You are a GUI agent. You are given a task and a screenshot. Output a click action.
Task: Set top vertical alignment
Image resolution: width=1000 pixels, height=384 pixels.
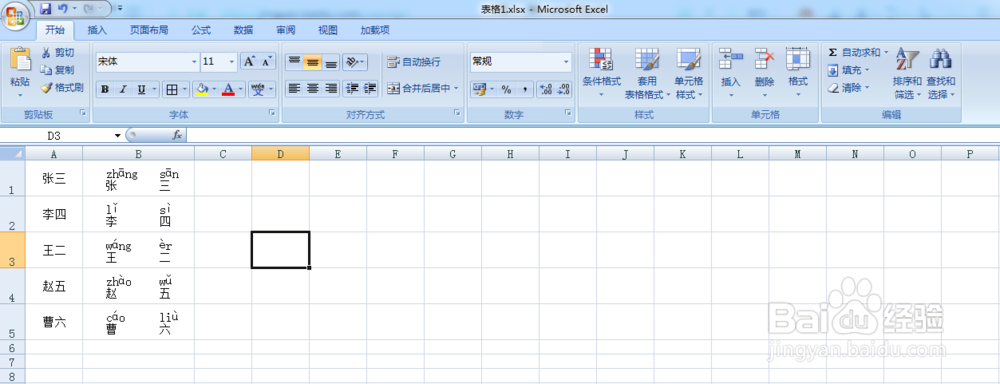tap(293, 62)
